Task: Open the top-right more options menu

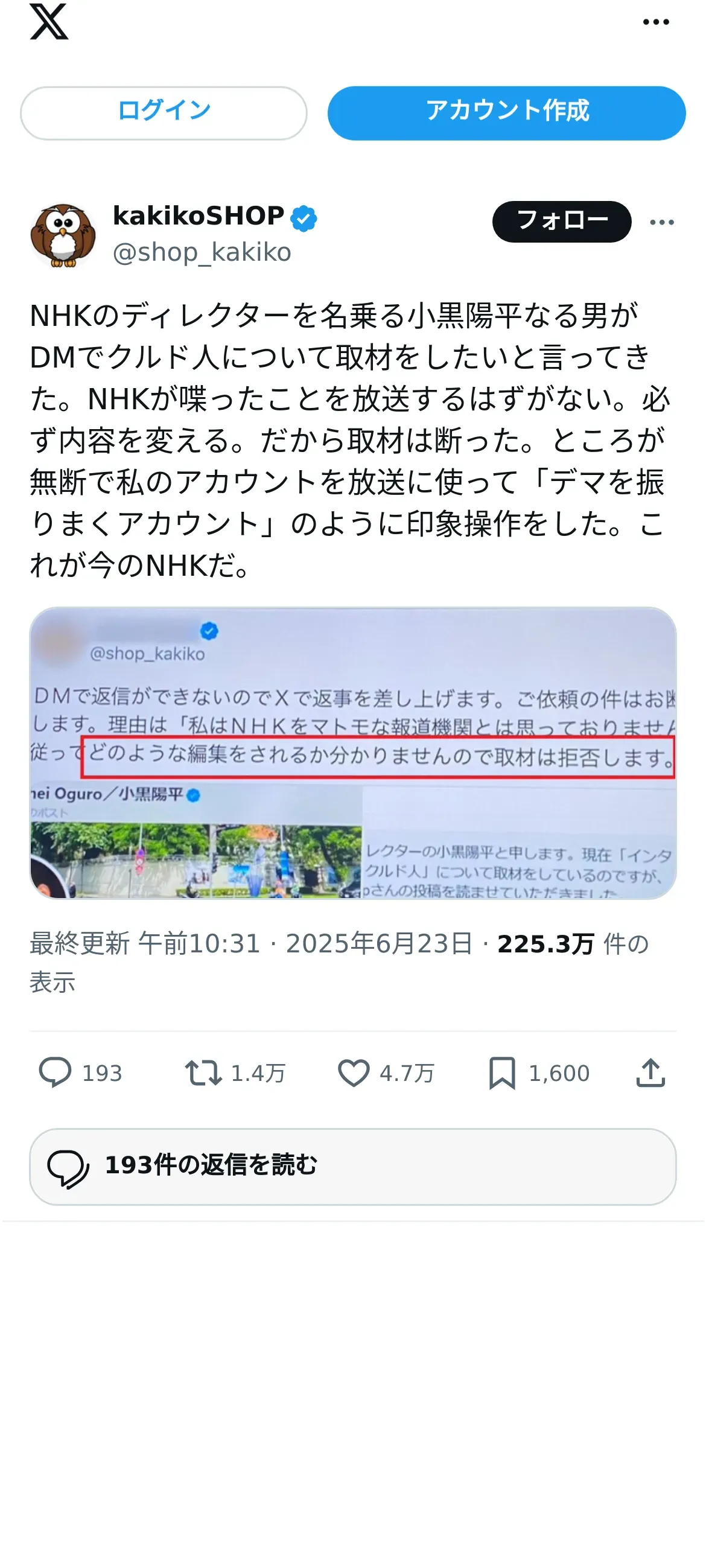Action: coord(655,22)
